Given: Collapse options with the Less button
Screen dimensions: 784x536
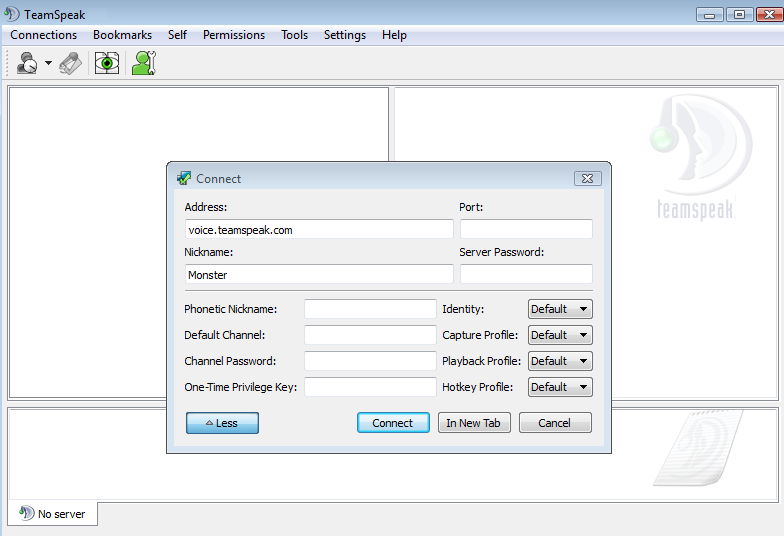Looking at the screenshot, I should (222, 423).
